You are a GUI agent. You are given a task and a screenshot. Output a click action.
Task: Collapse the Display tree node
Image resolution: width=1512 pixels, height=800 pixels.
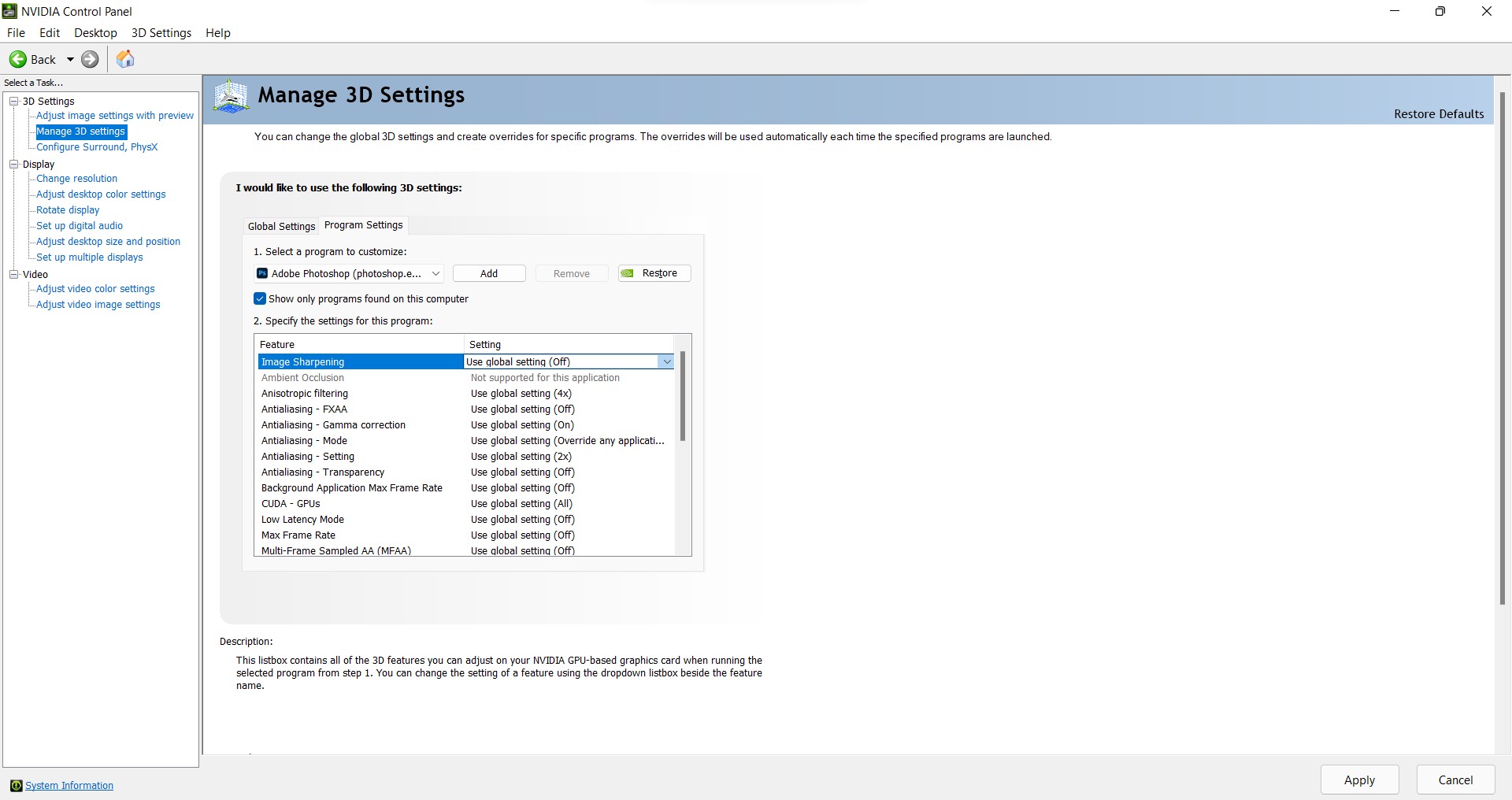coord(13,164)
